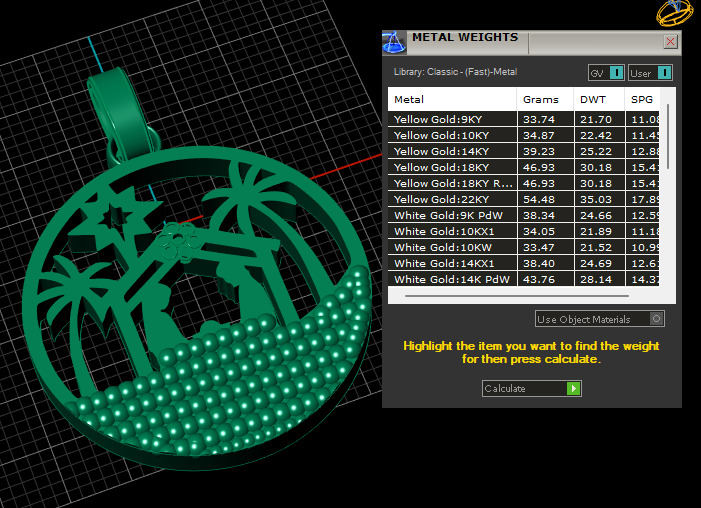
Task: Select the White Gold:14K PdW row
Action: click(x=524, y=279)
